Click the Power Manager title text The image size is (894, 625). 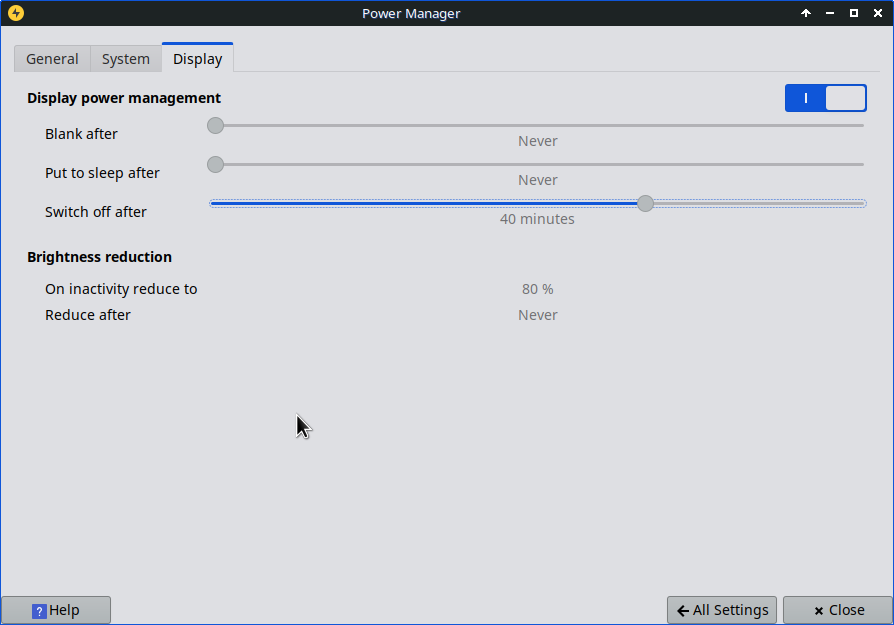click(411, 13)
